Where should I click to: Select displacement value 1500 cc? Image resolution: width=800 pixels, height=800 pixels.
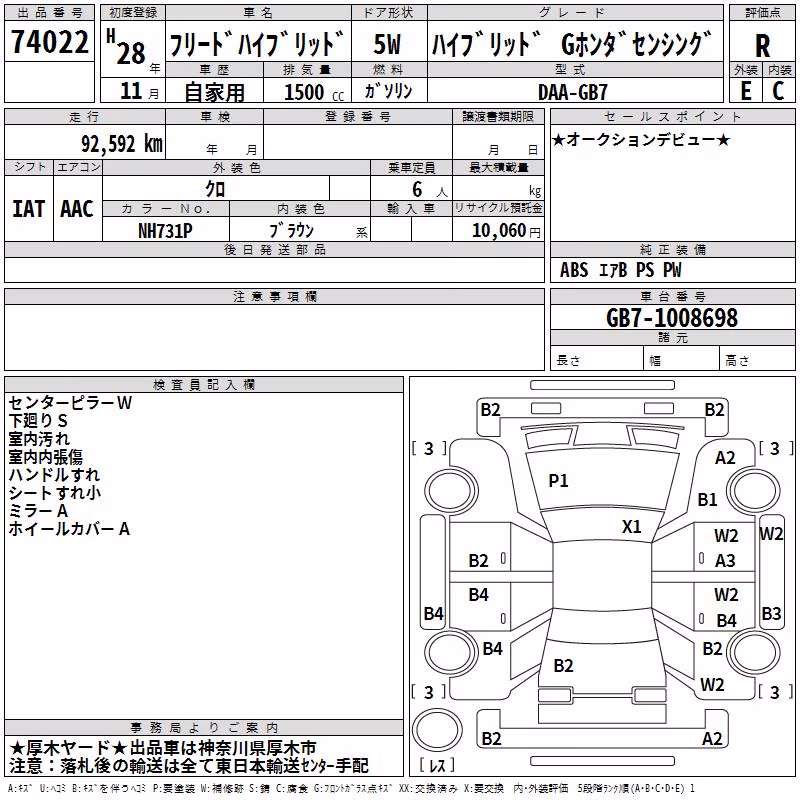(x=314, y=92)
